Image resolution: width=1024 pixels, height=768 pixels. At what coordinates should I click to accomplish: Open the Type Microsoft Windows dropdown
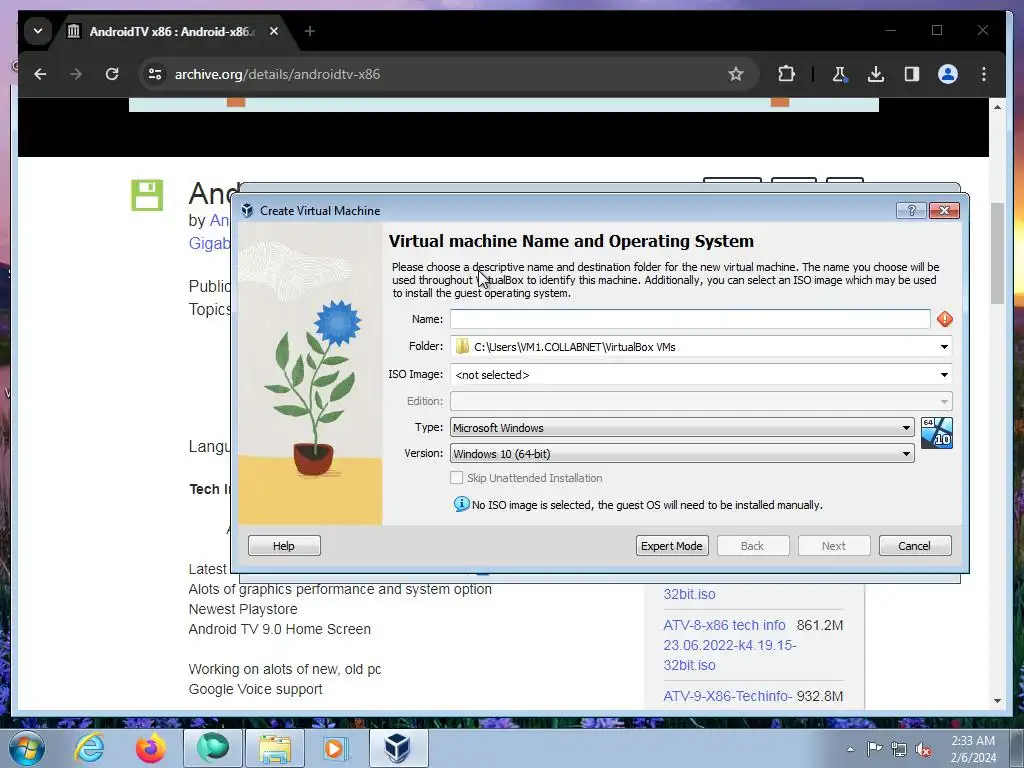(x=682, y=428)
